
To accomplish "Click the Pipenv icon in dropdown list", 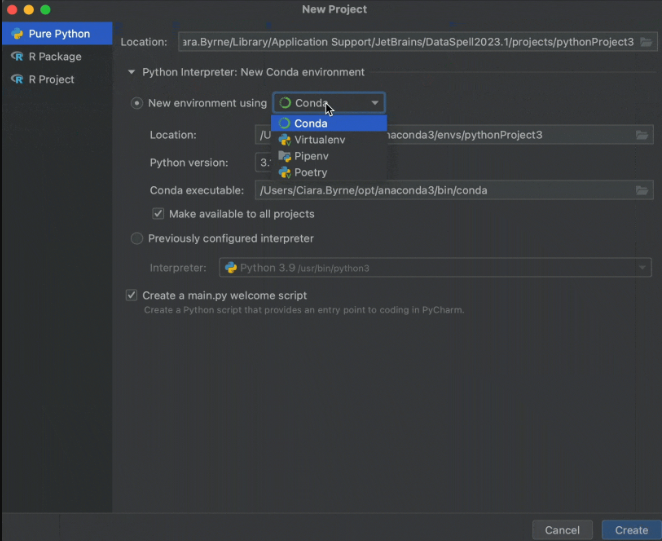I will [x=285, y=156].
